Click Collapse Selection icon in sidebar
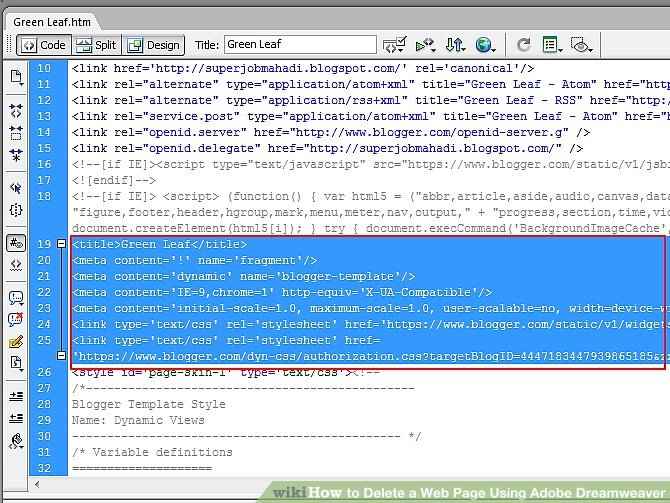Viewport: 670px width, 503px height. tap(16, 132)
